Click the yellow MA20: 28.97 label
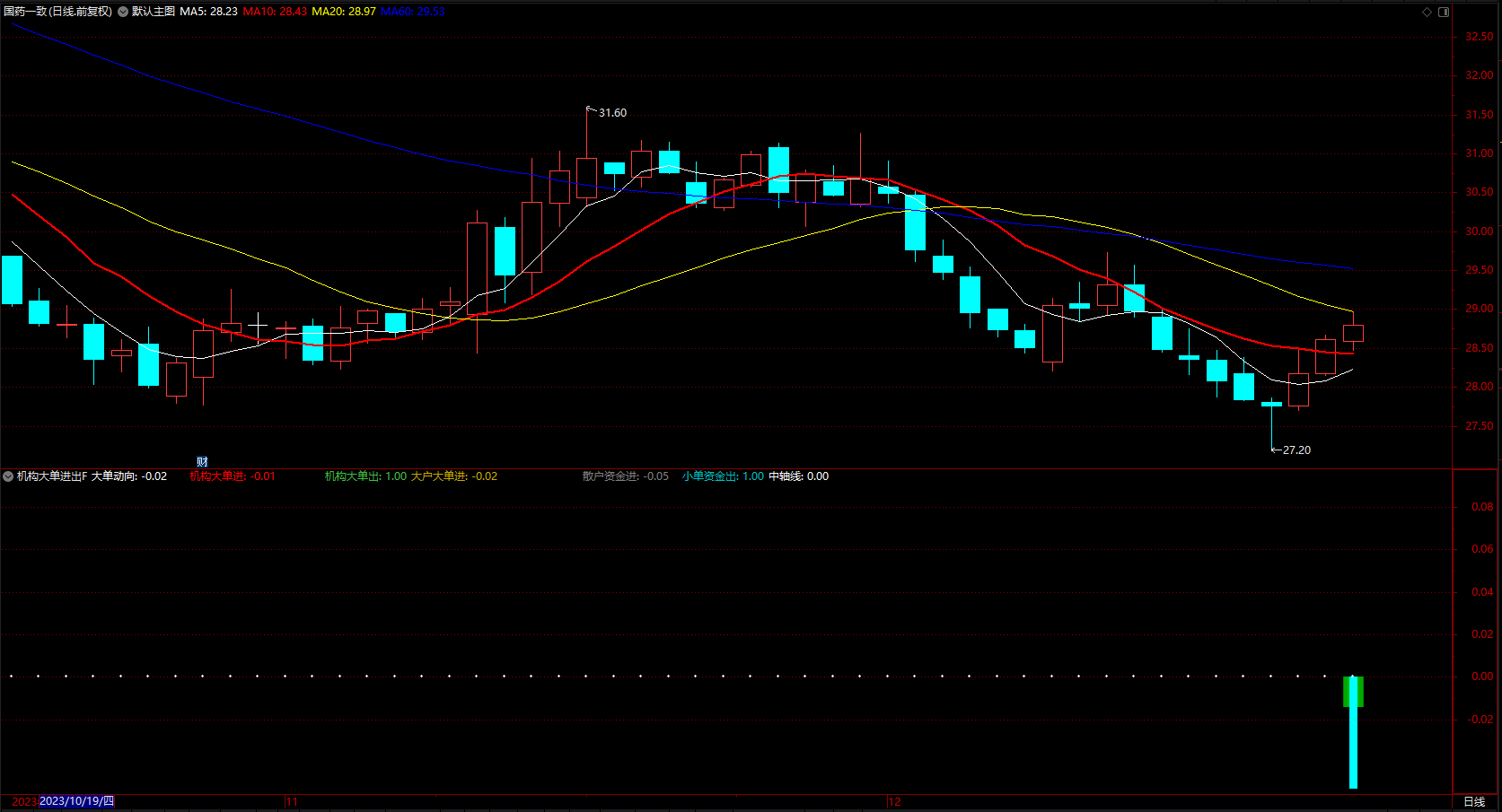1502x812 pixels. [x=344, y=12]
